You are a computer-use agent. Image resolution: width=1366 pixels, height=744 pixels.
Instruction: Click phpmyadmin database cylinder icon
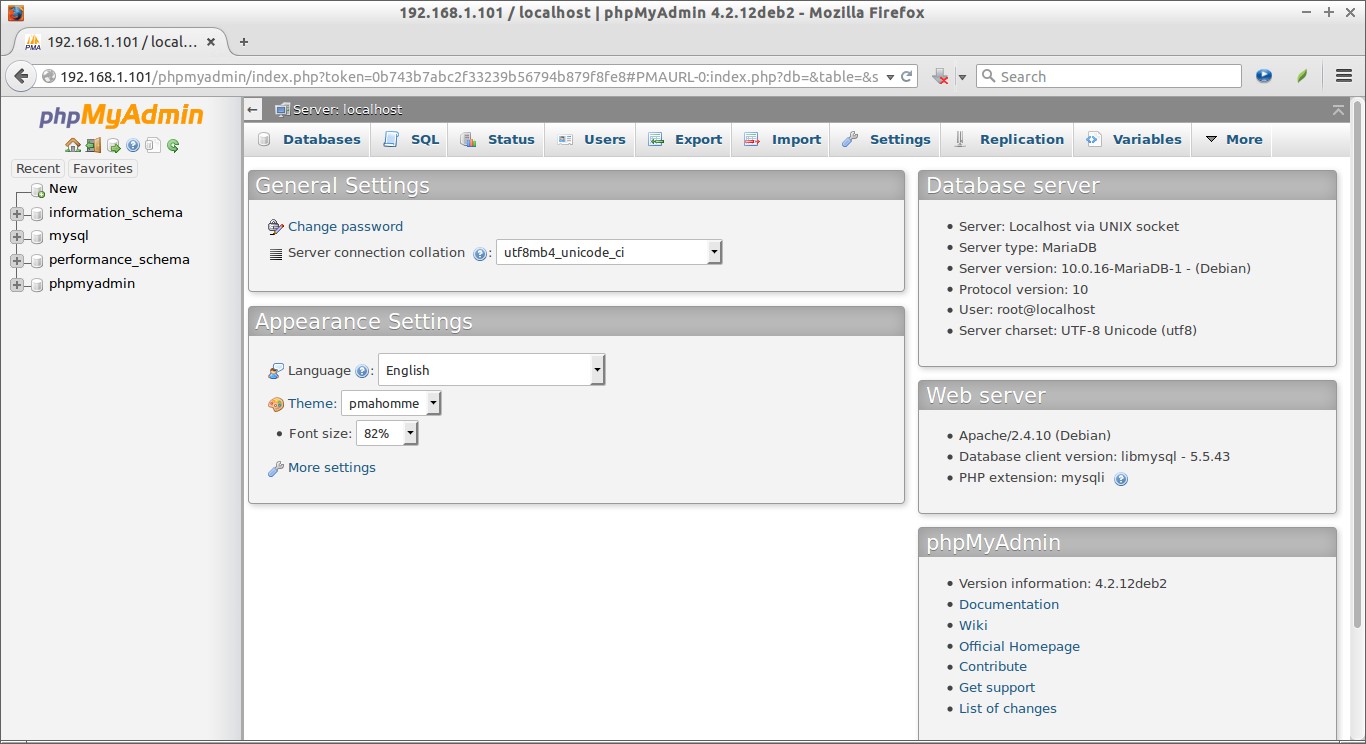point(37,284)
